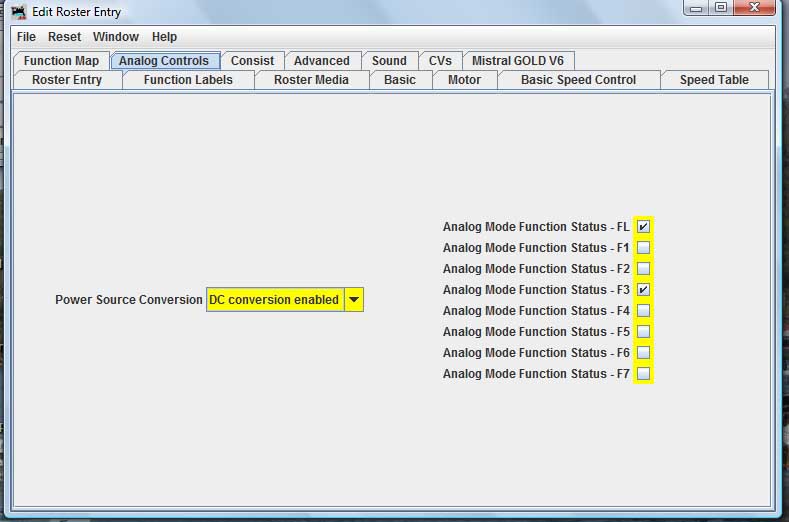This screenshot has width=789, height=522.
Task: Click the JMRI locomotive icon in title bar
Action: point(19,12)
